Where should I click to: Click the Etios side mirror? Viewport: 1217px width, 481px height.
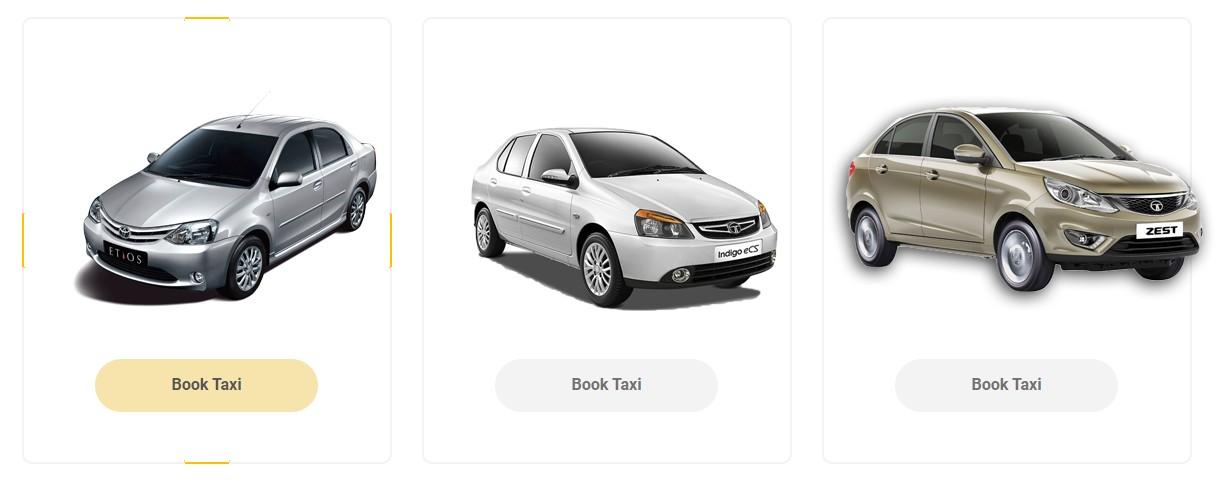click(288, 179)
